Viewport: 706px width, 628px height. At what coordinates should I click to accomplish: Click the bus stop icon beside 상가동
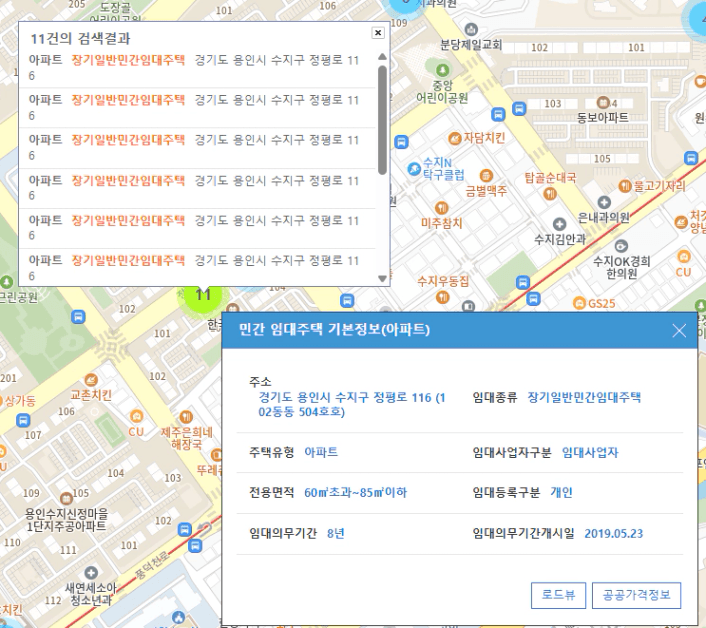[23, 420]
